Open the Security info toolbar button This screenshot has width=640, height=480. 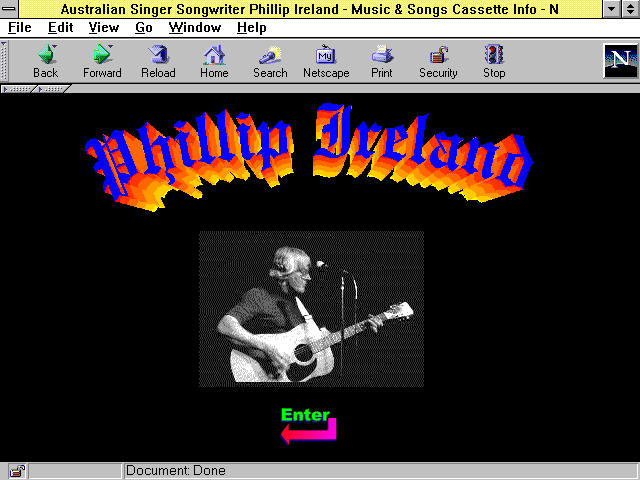438,61
